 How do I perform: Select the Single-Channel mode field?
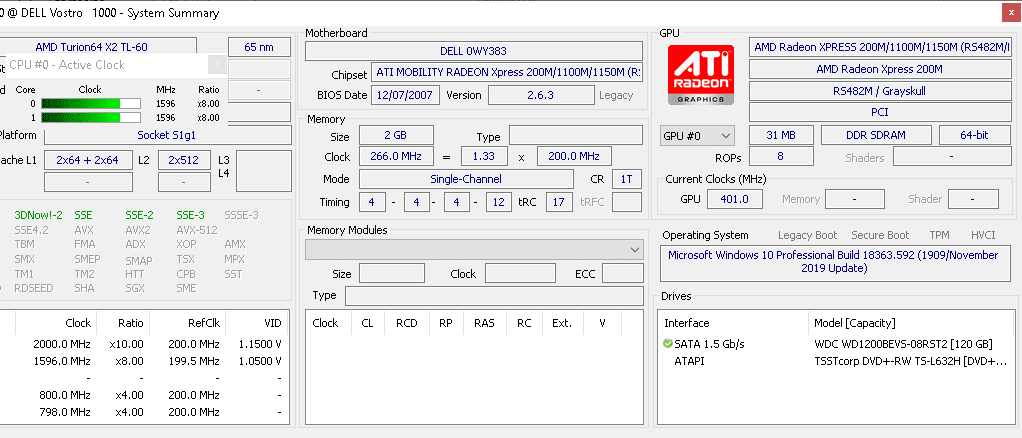click(466, 179)
